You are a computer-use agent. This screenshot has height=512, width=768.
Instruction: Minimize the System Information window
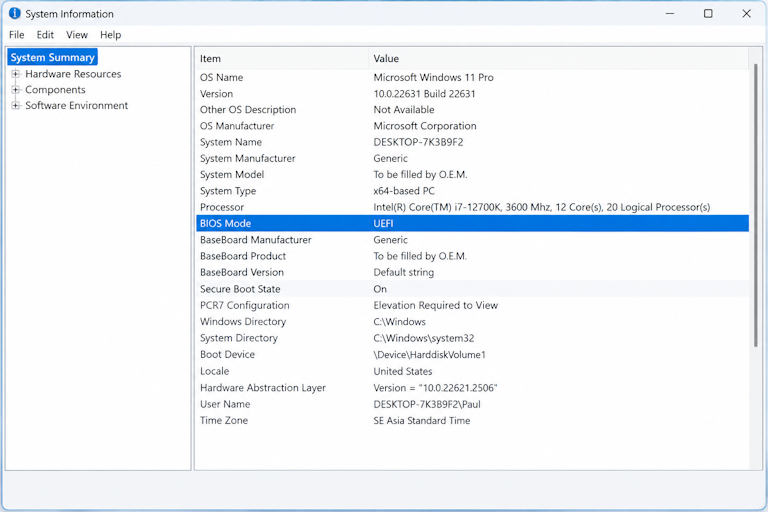pyautogui.click(x=670, y=13)
